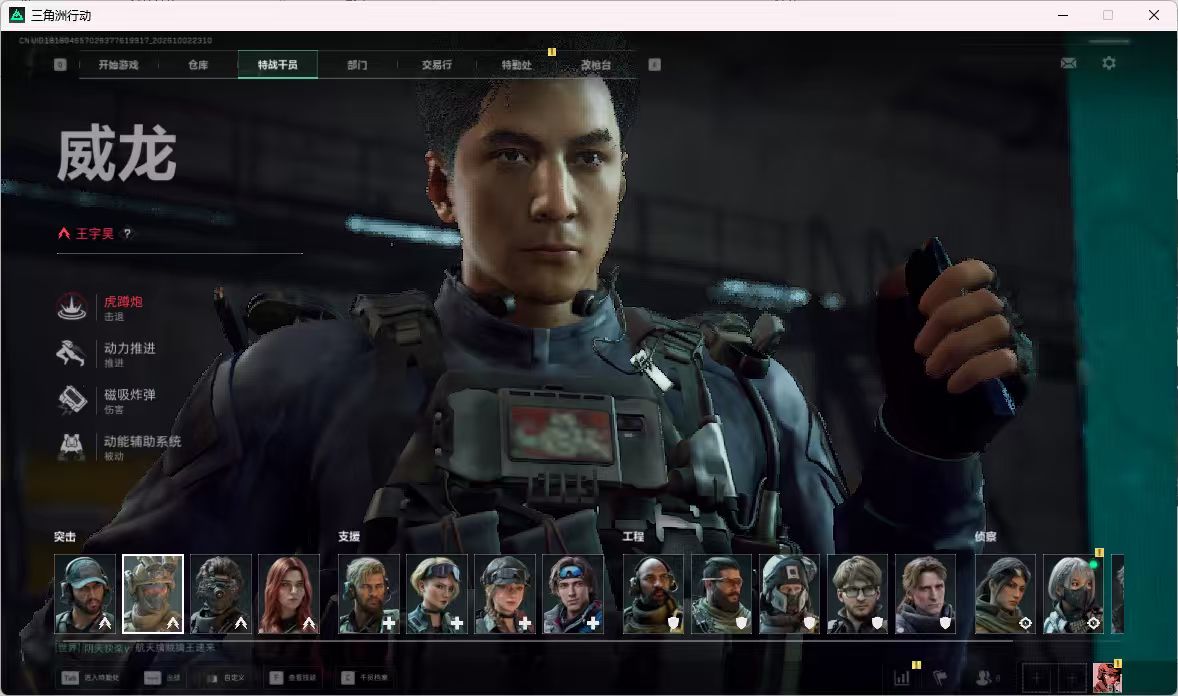Viewport: 1178px width, 696px height.
Task: Select the 动力推进 skill icon
Action: point(72,353)
